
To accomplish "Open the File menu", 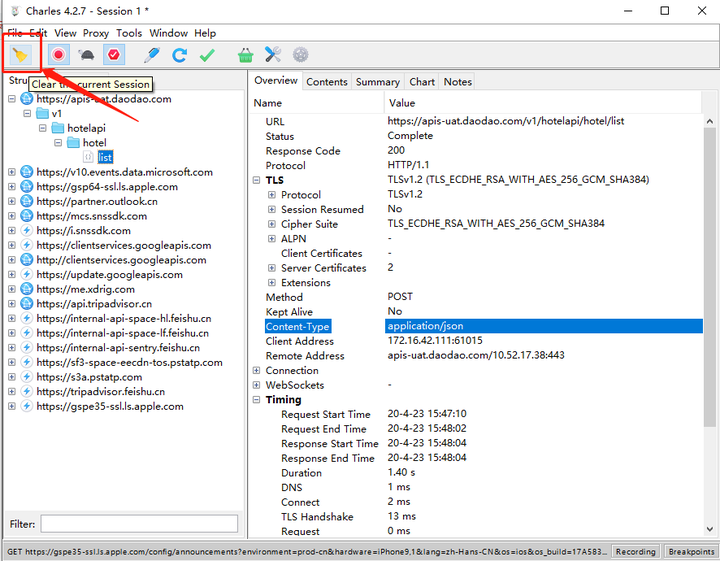I will pyautogui.click(x=15, y=33).
